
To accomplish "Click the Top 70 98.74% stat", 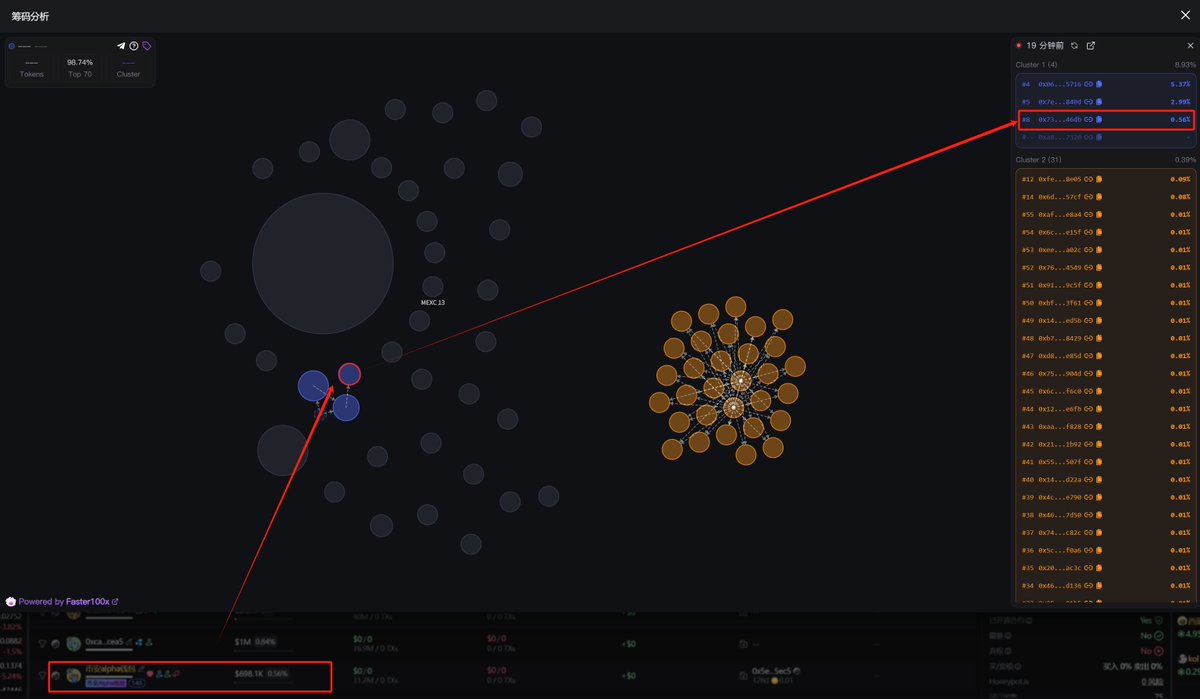I will coord(80,68).
